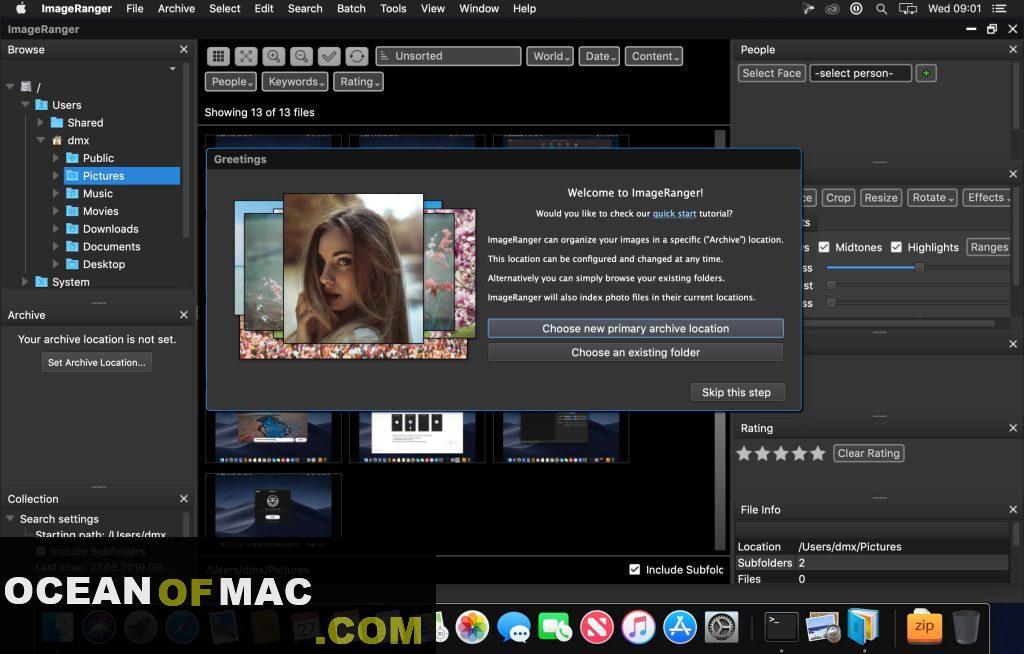The width and height of the screenshot is (1024, 654).
Task: Zoom in on thumbnails with magnifier plus
Action: tap(274, 56)
